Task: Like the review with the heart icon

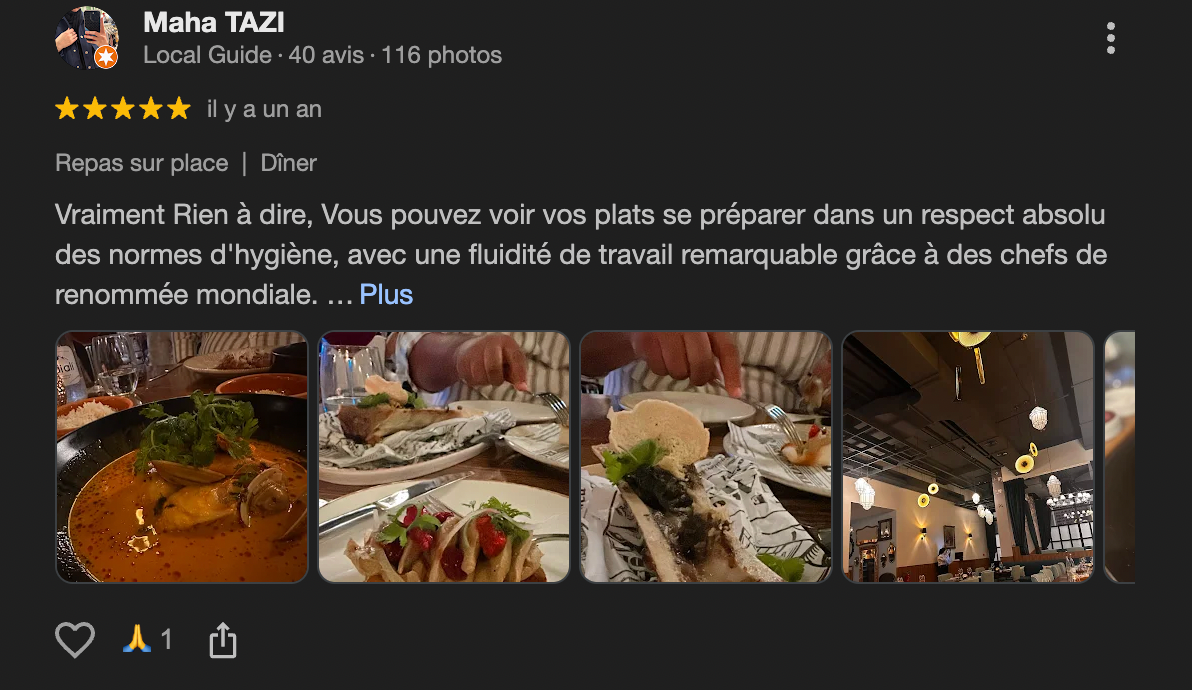Action: tap(74, 640)
